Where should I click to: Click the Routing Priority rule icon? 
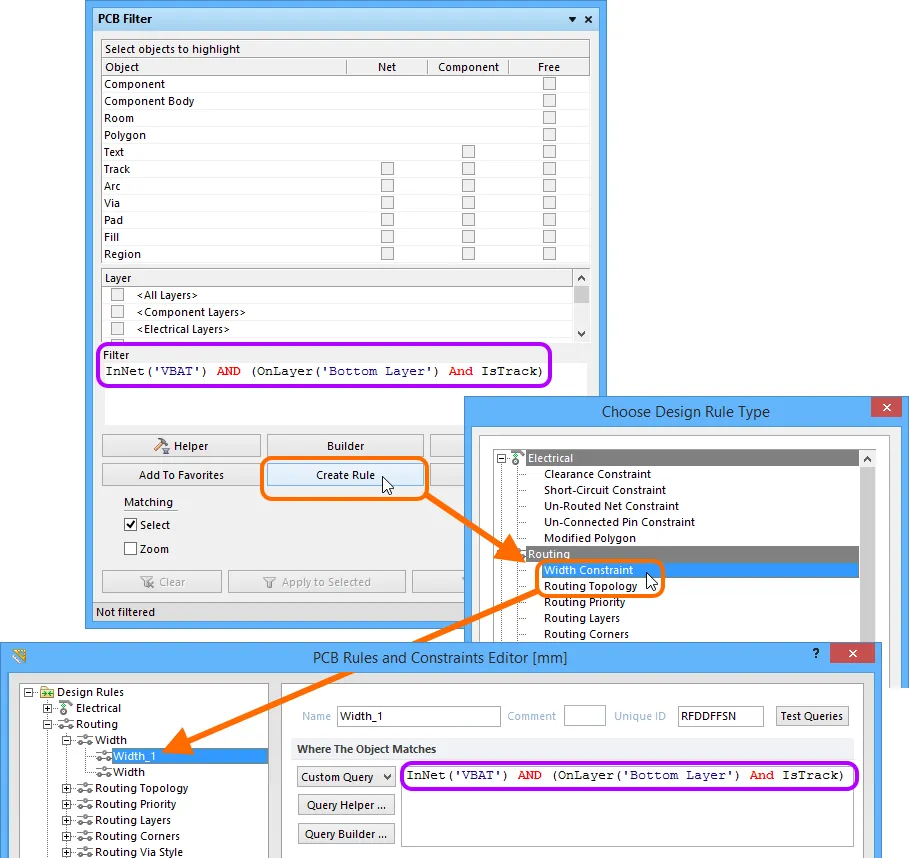[85, 804]
